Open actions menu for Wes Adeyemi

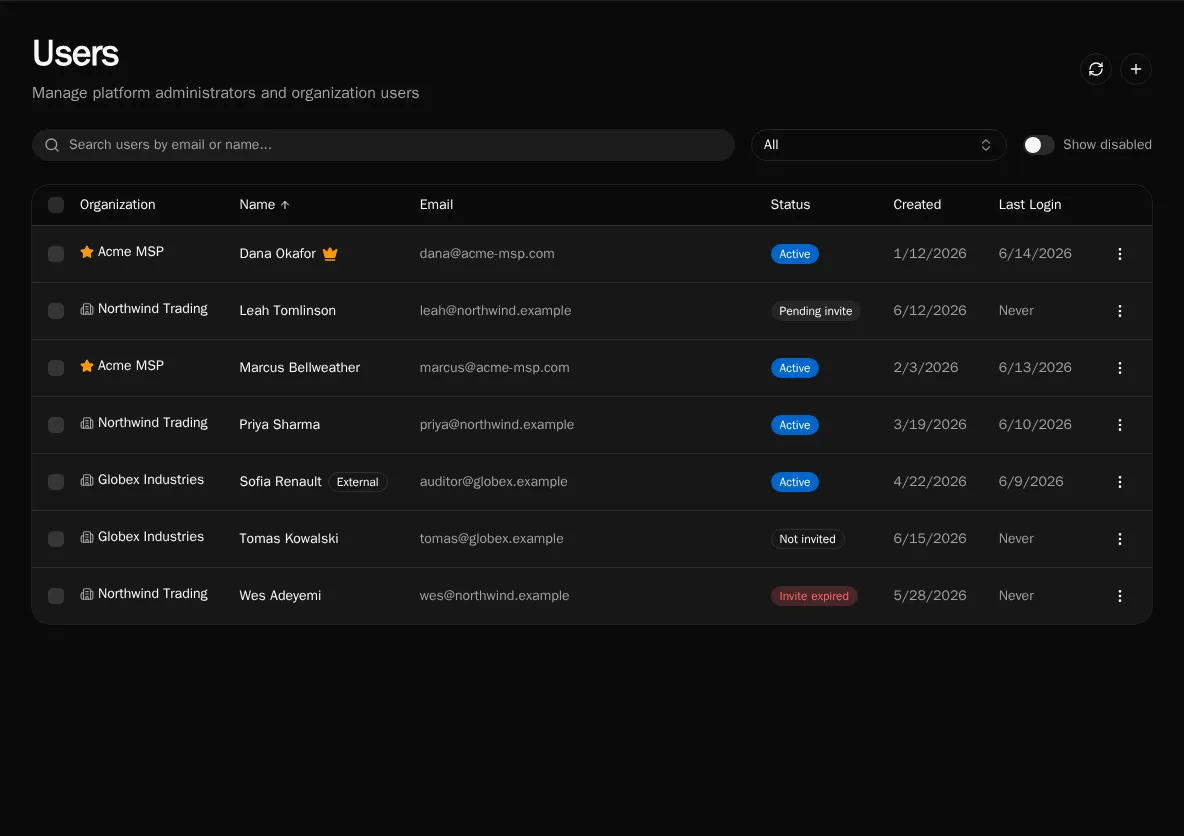[1120, 596]
